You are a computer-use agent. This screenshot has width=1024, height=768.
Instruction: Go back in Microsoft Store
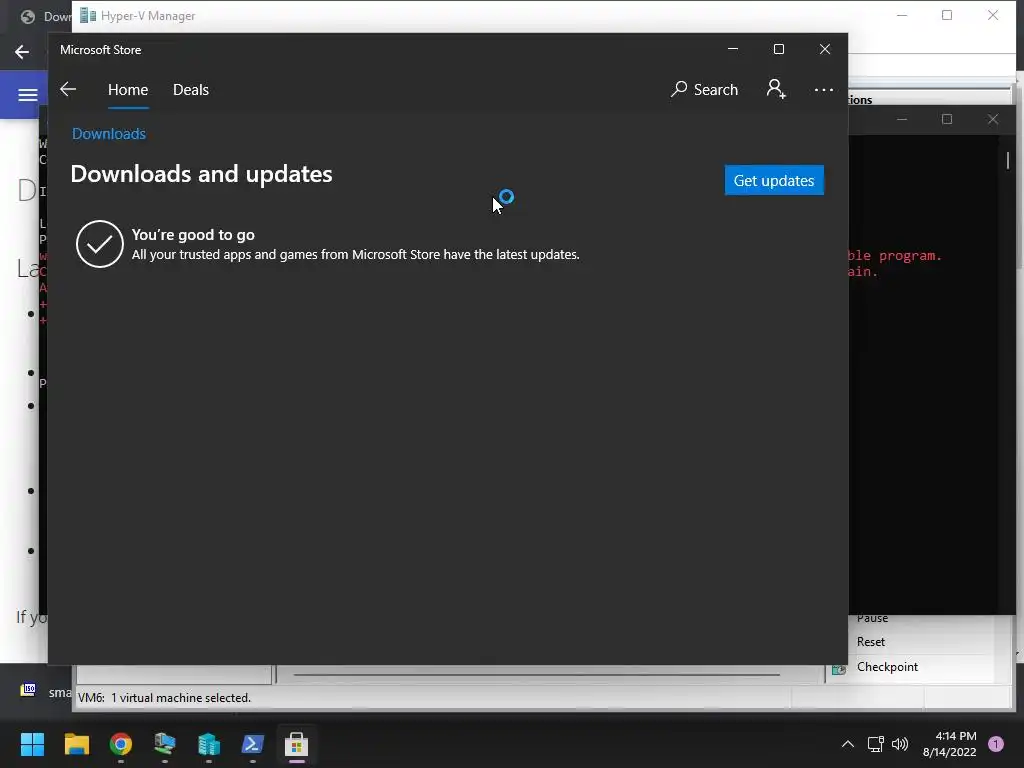(68, 89)
